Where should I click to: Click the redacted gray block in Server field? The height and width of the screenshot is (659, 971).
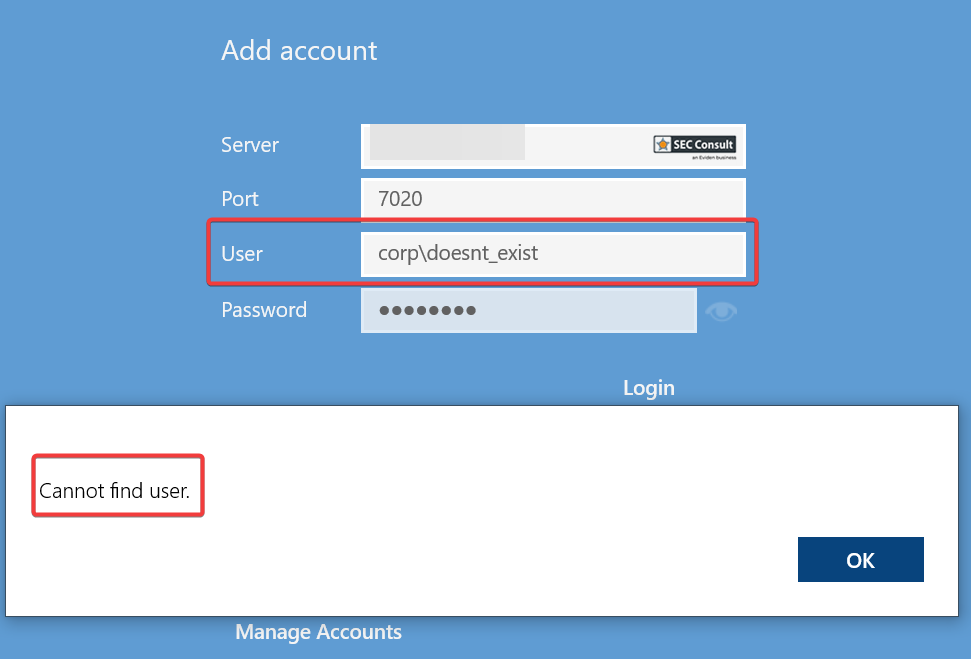tap(447, 143)
